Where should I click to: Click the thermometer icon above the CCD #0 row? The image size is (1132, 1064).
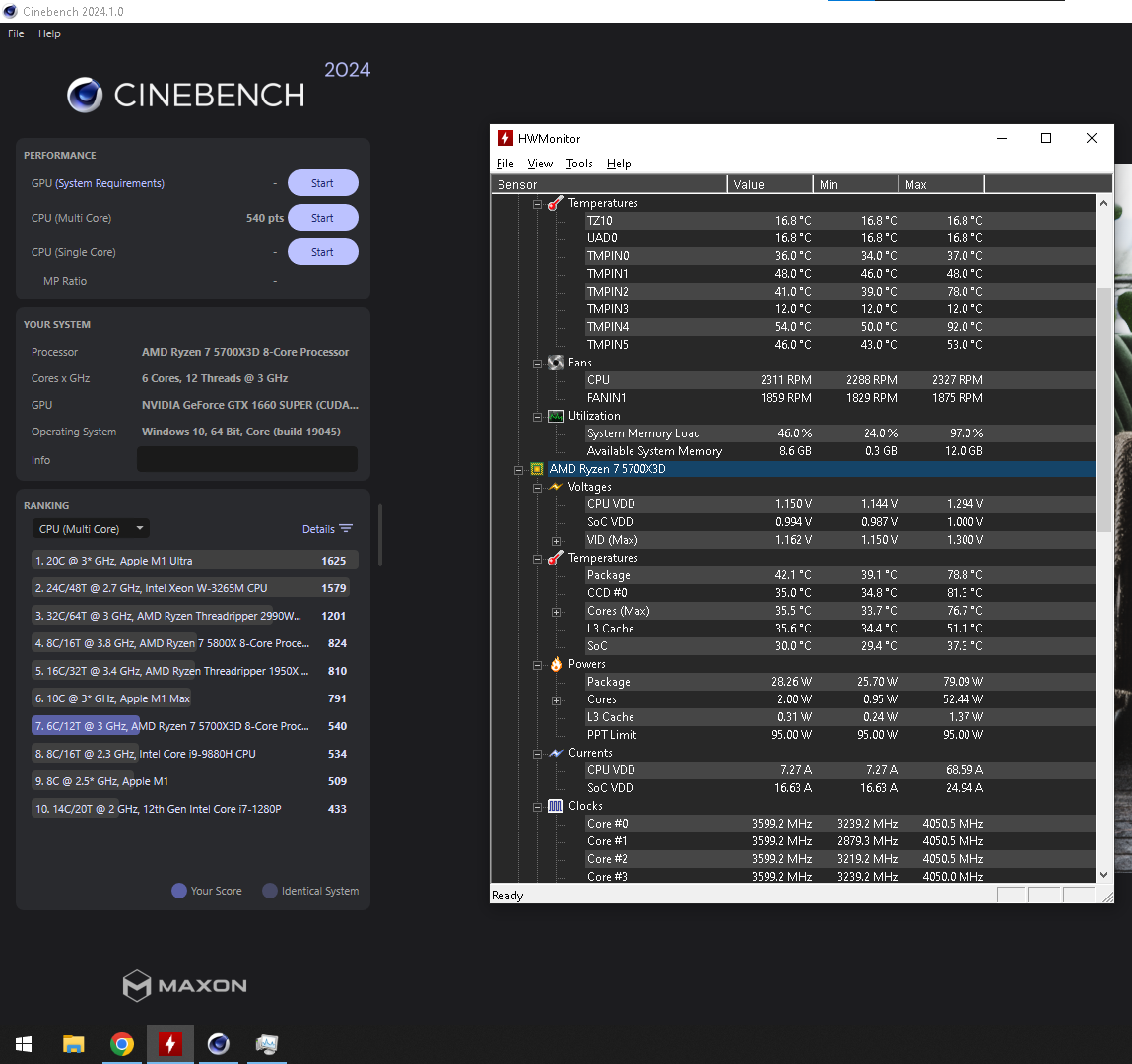556,558
